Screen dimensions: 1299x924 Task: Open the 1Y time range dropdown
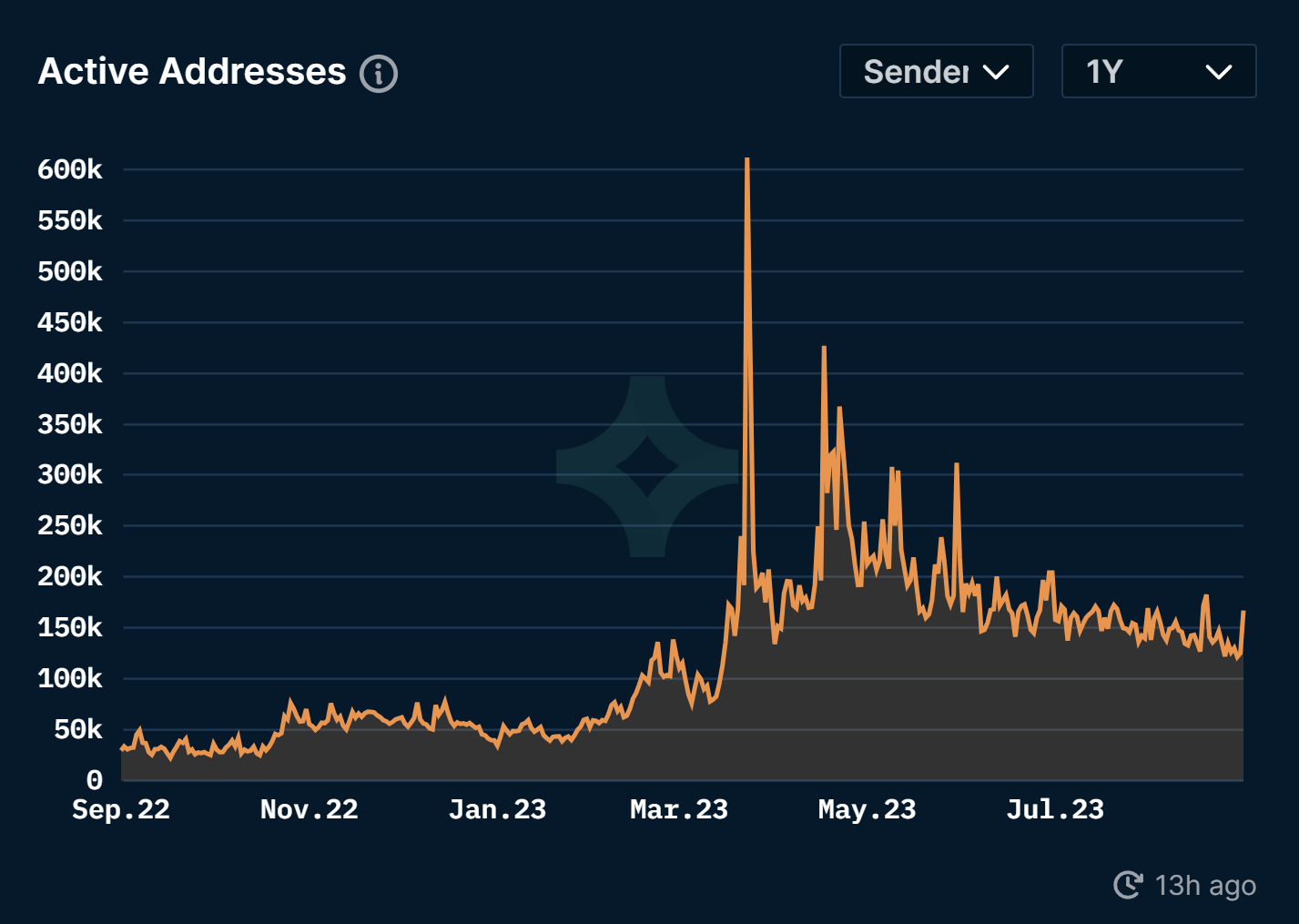point(1159,71)
